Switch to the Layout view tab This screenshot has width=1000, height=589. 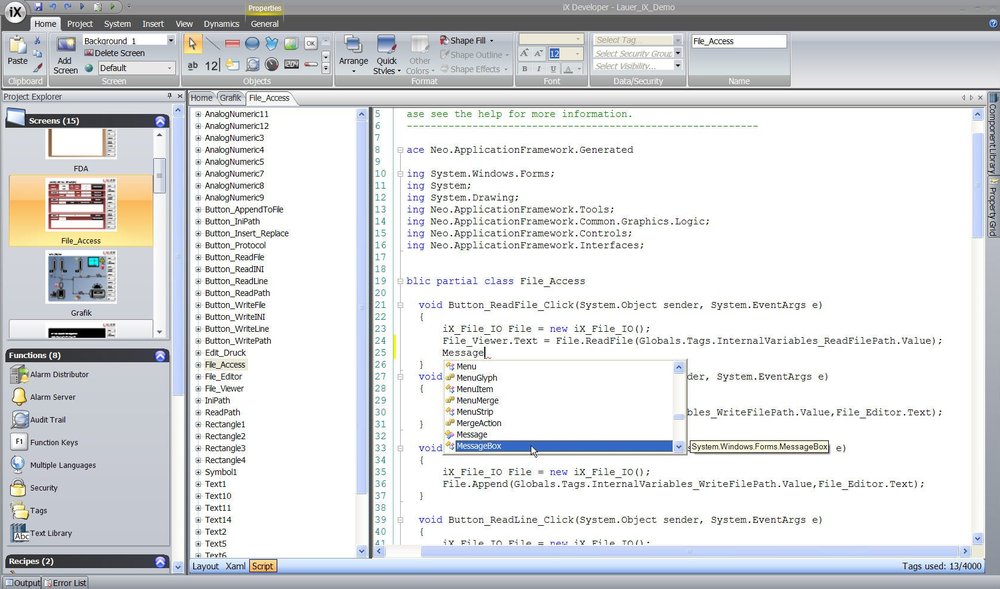205,566
